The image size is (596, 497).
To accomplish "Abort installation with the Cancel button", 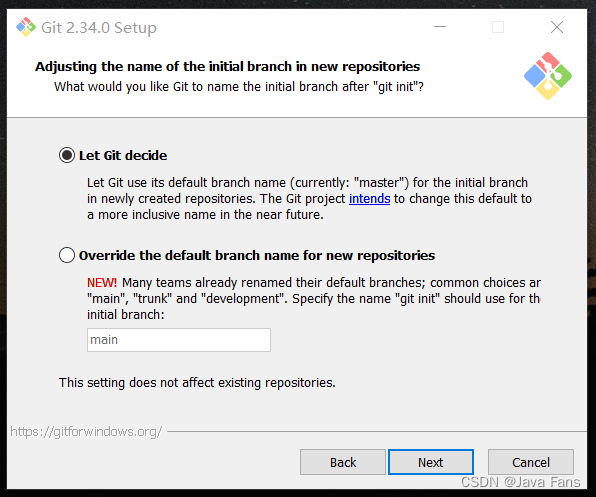I will click(x=531, y=462).
